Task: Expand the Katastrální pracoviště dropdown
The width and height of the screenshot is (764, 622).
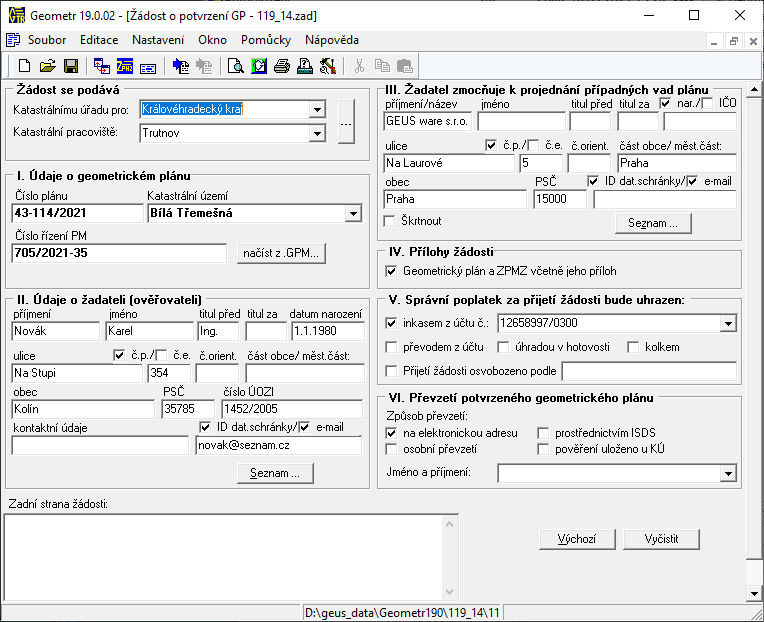Action: click(318, 133)
